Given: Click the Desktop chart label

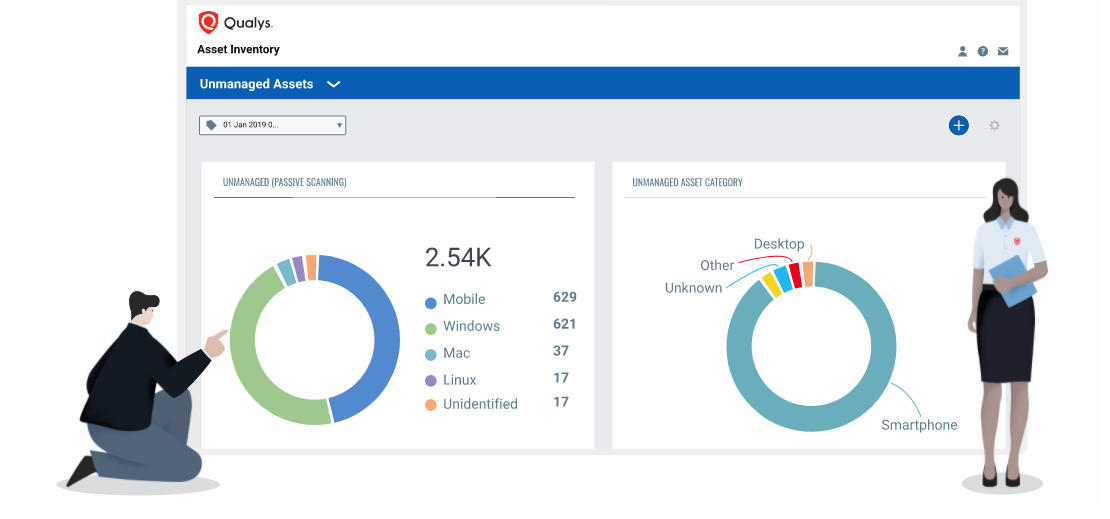Looking at the screenshot, I should click(779, 244).
